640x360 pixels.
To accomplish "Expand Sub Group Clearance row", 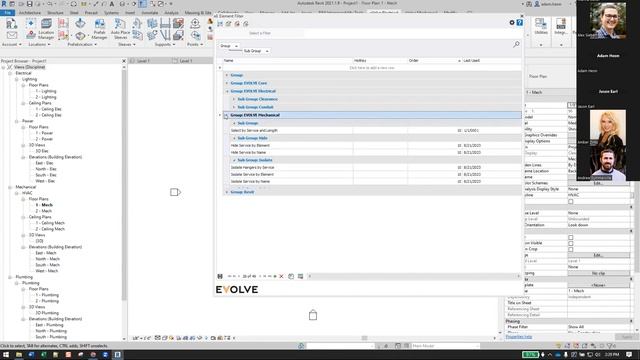I will click(234, 99).
